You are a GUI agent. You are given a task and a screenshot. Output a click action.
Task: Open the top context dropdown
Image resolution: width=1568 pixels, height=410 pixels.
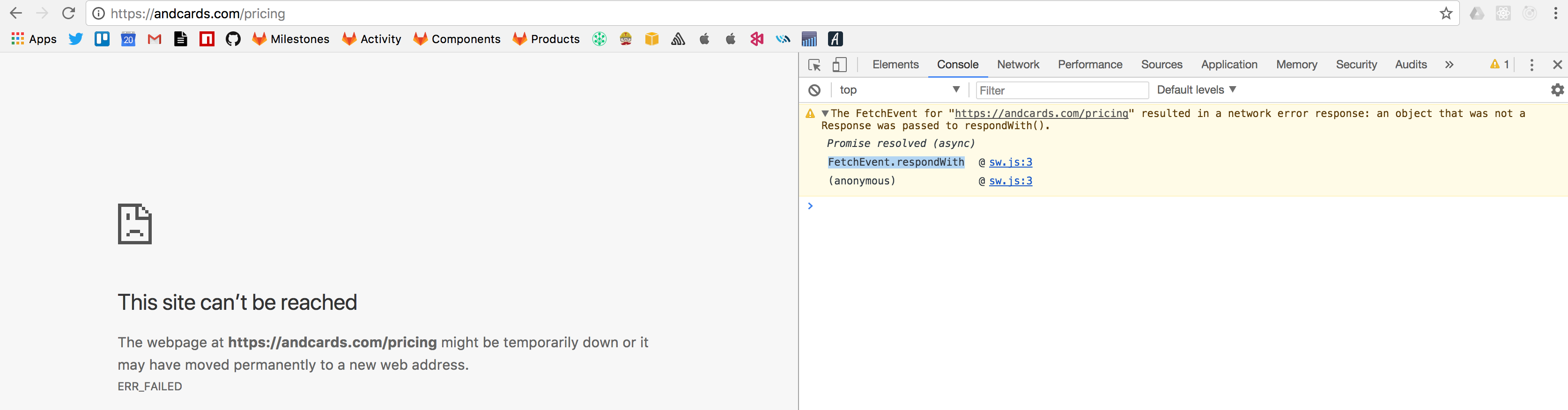[x=899, y=90]
